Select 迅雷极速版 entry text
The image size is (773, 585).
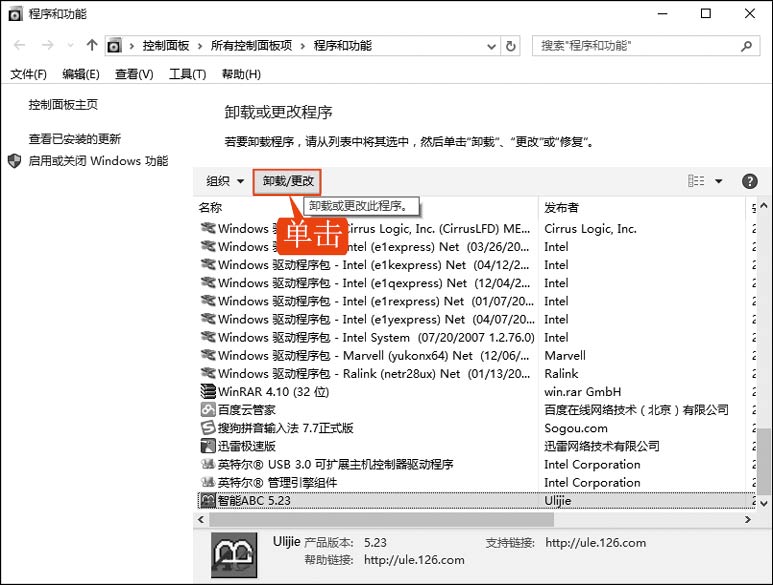pos(246,446)
